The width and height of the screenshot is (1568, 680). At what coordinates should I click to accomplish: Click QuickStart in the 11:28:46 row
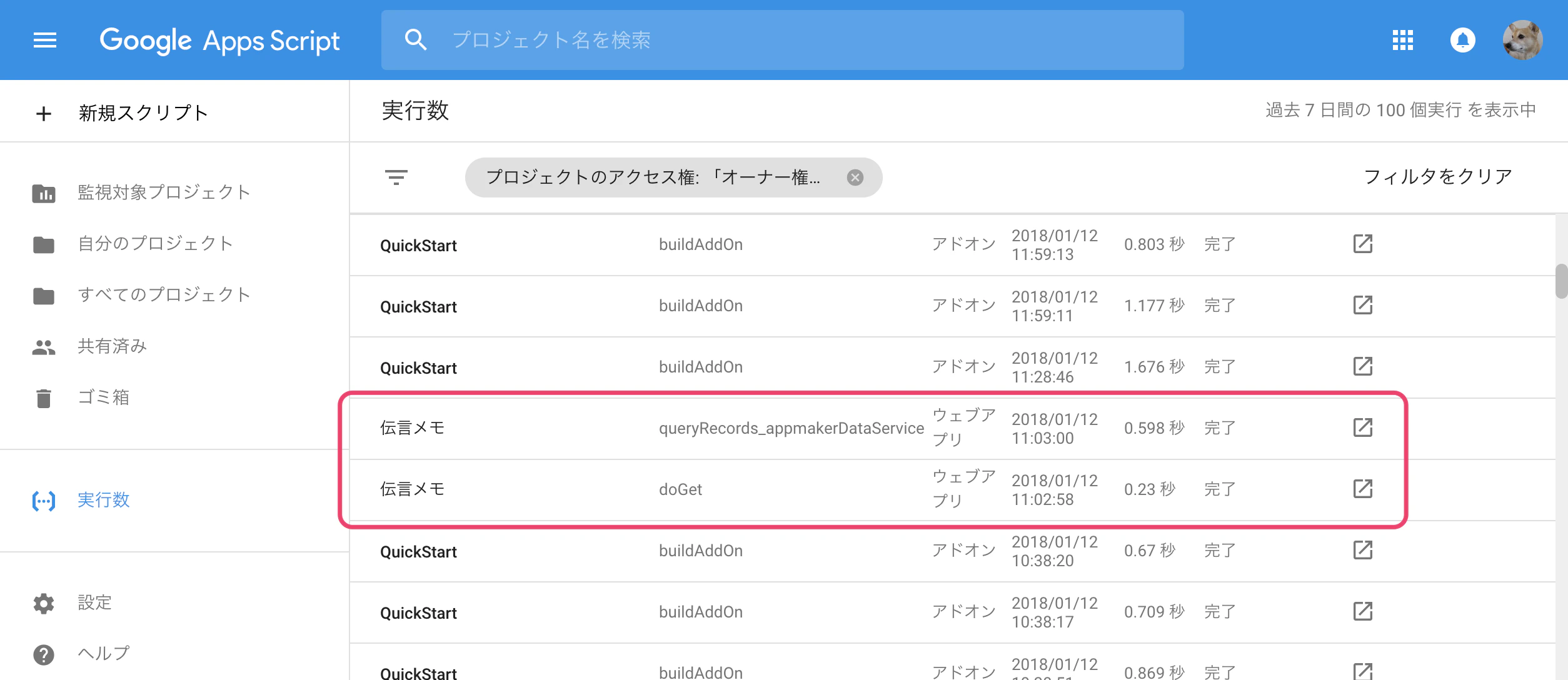tap(418, 368)
